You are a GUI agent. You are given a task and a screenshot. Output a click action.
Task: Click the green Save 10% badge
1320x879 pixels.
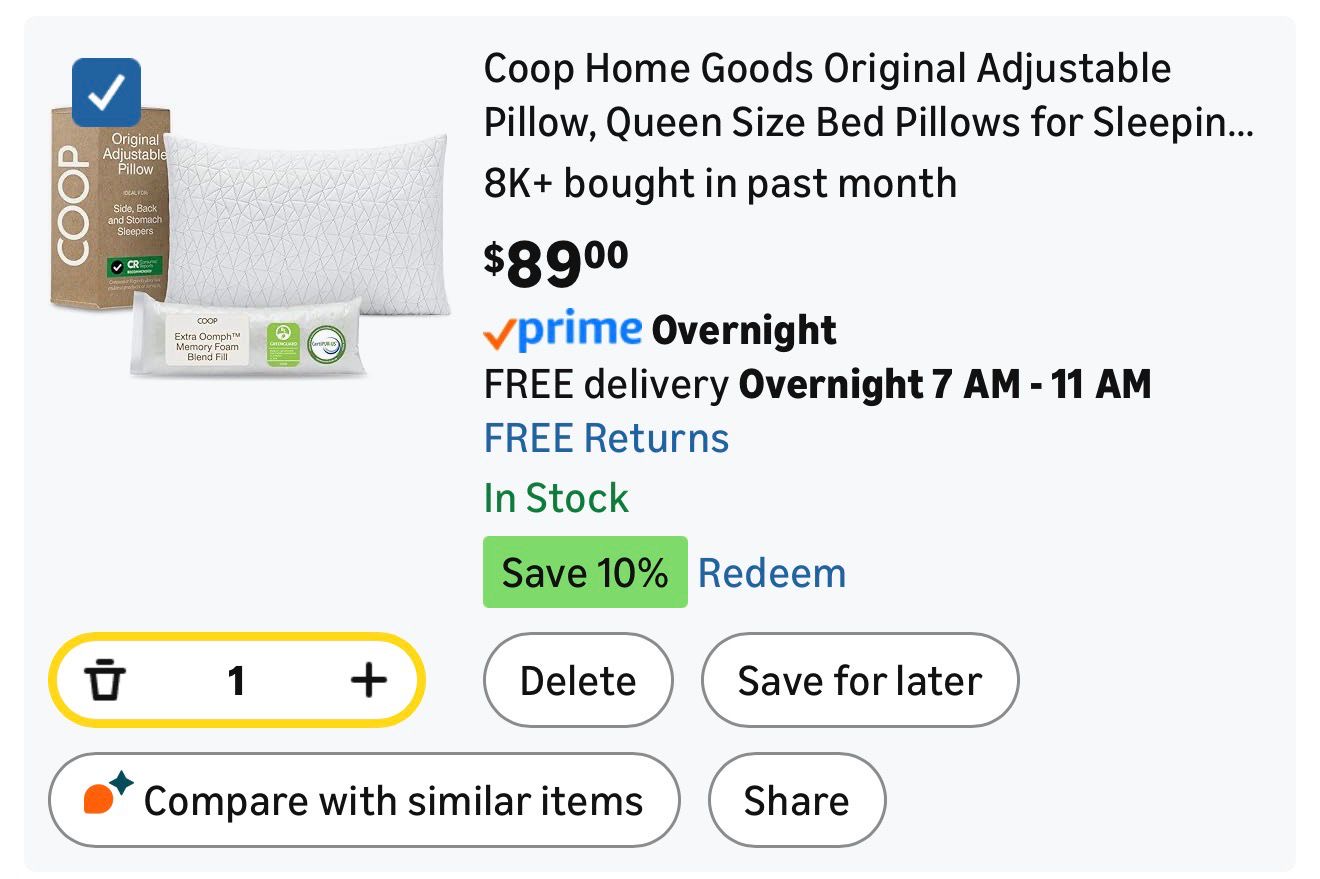585,573
